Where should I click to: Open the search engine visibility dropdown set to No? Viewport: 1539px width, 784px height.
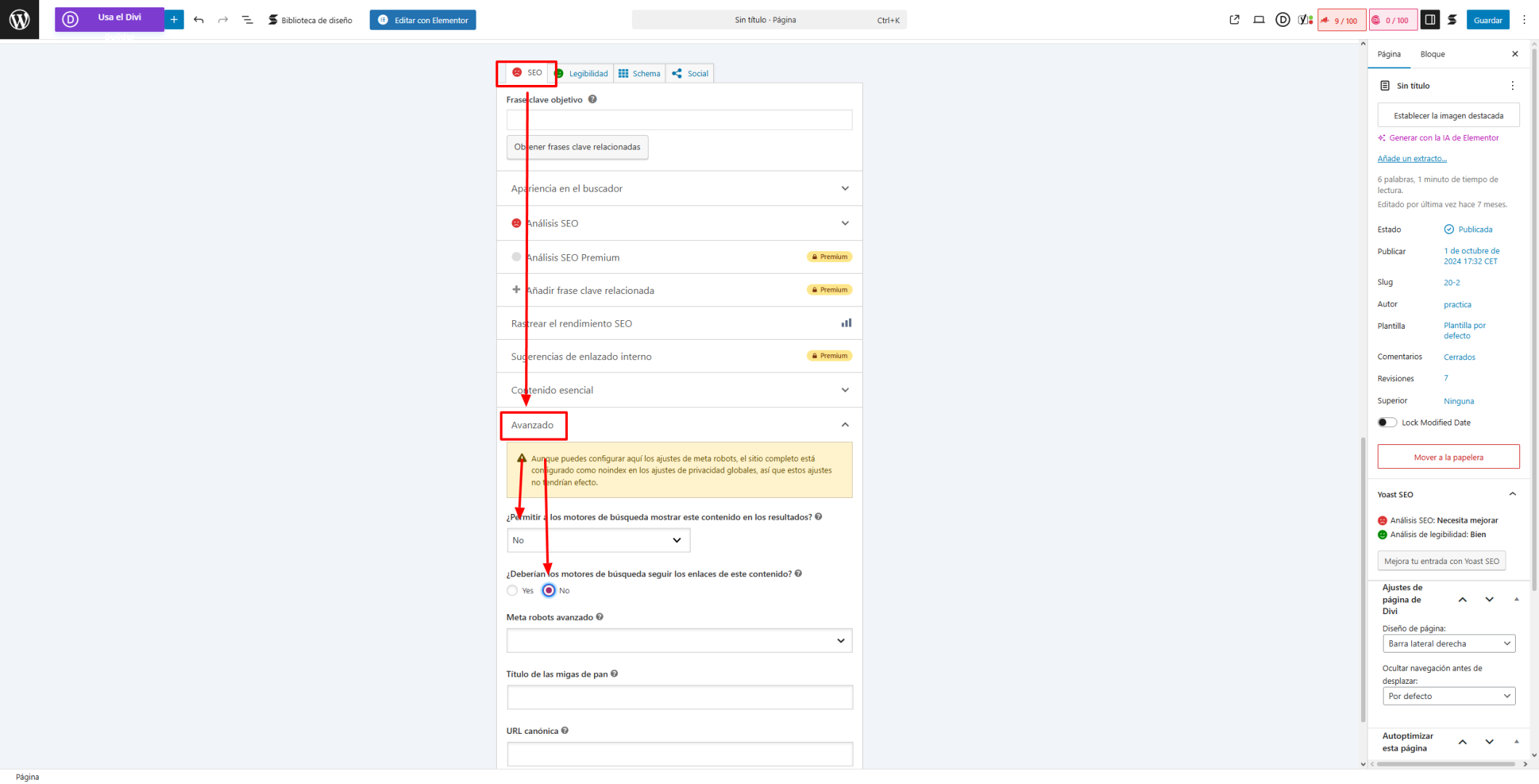point(598,540)
